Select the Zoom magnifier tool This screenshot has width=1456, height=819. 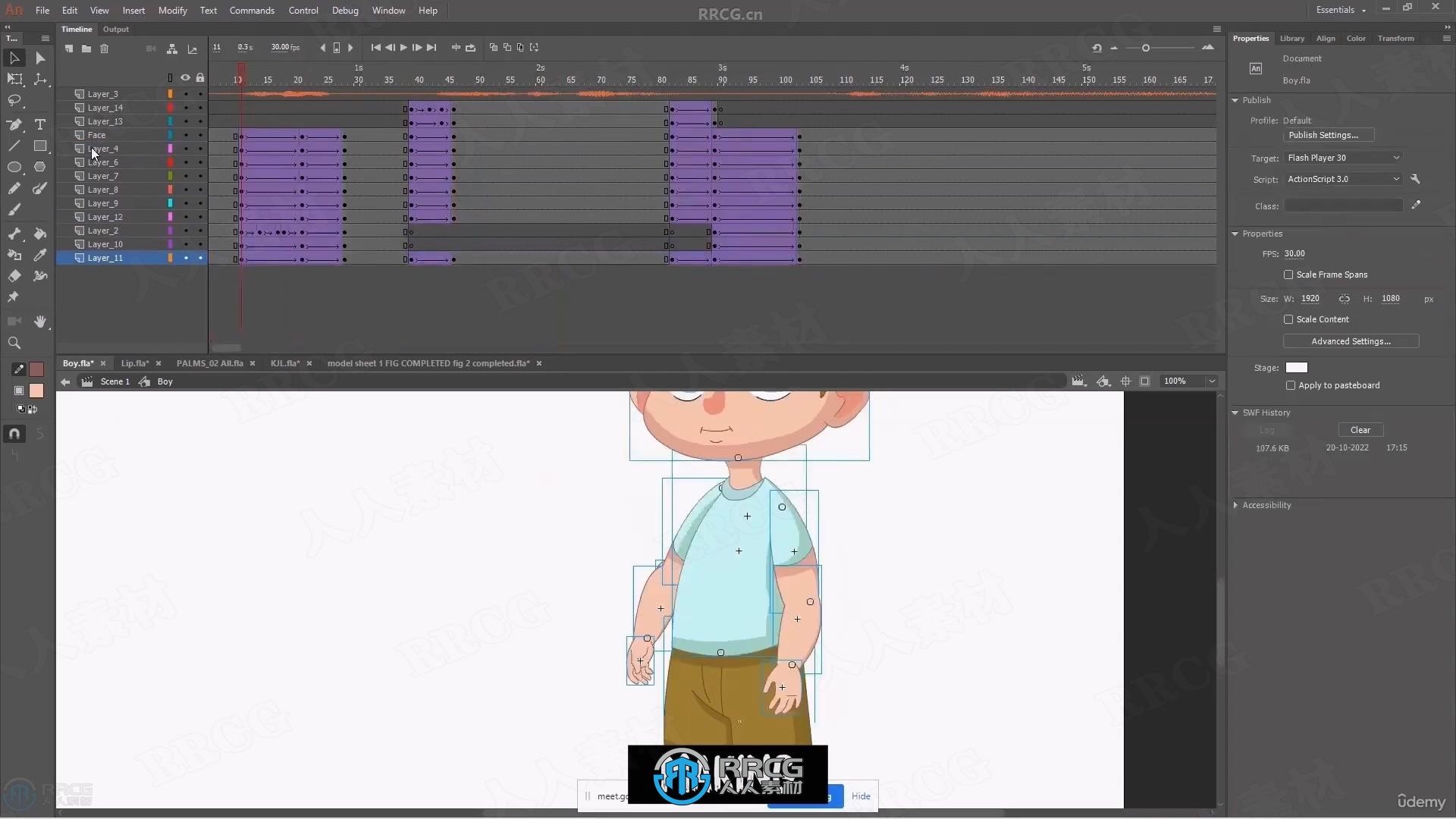coord(14,343)
